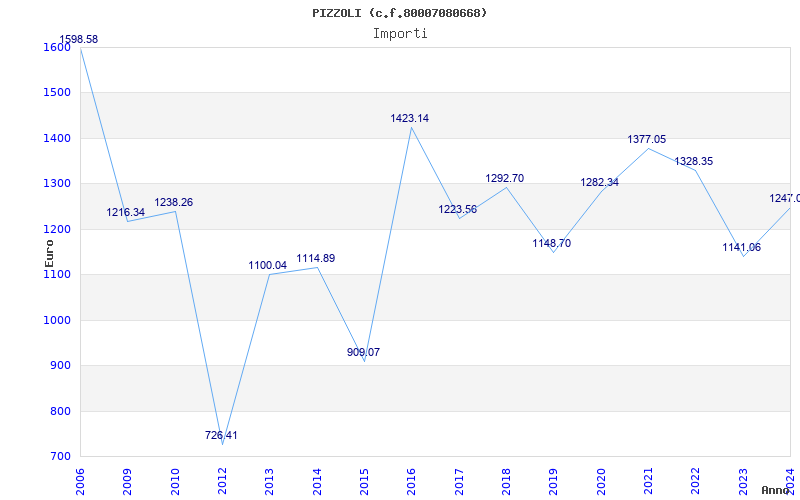Click the 2016 x-axis year
Screen dimensions: 800x500
[411, 481]
